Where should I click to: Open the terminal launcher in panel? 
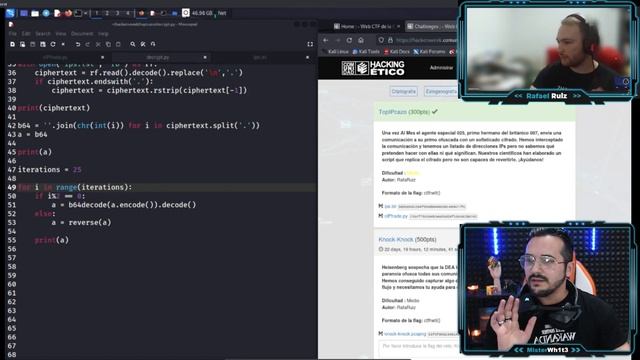[x=78, y=13]
